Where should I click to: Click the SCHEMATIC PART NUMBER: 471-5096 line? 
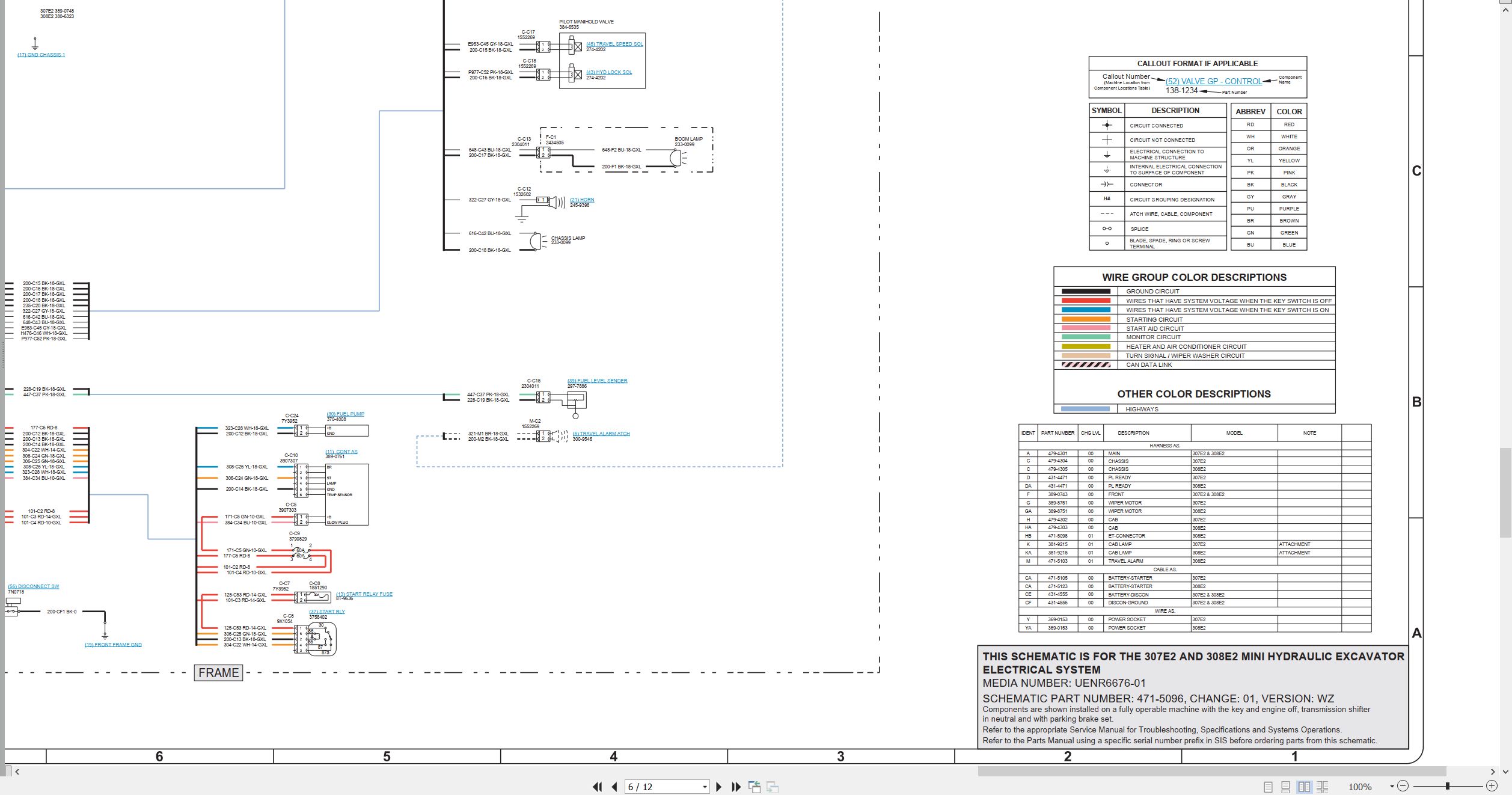pyautogui.click(x=1158, y=699)
